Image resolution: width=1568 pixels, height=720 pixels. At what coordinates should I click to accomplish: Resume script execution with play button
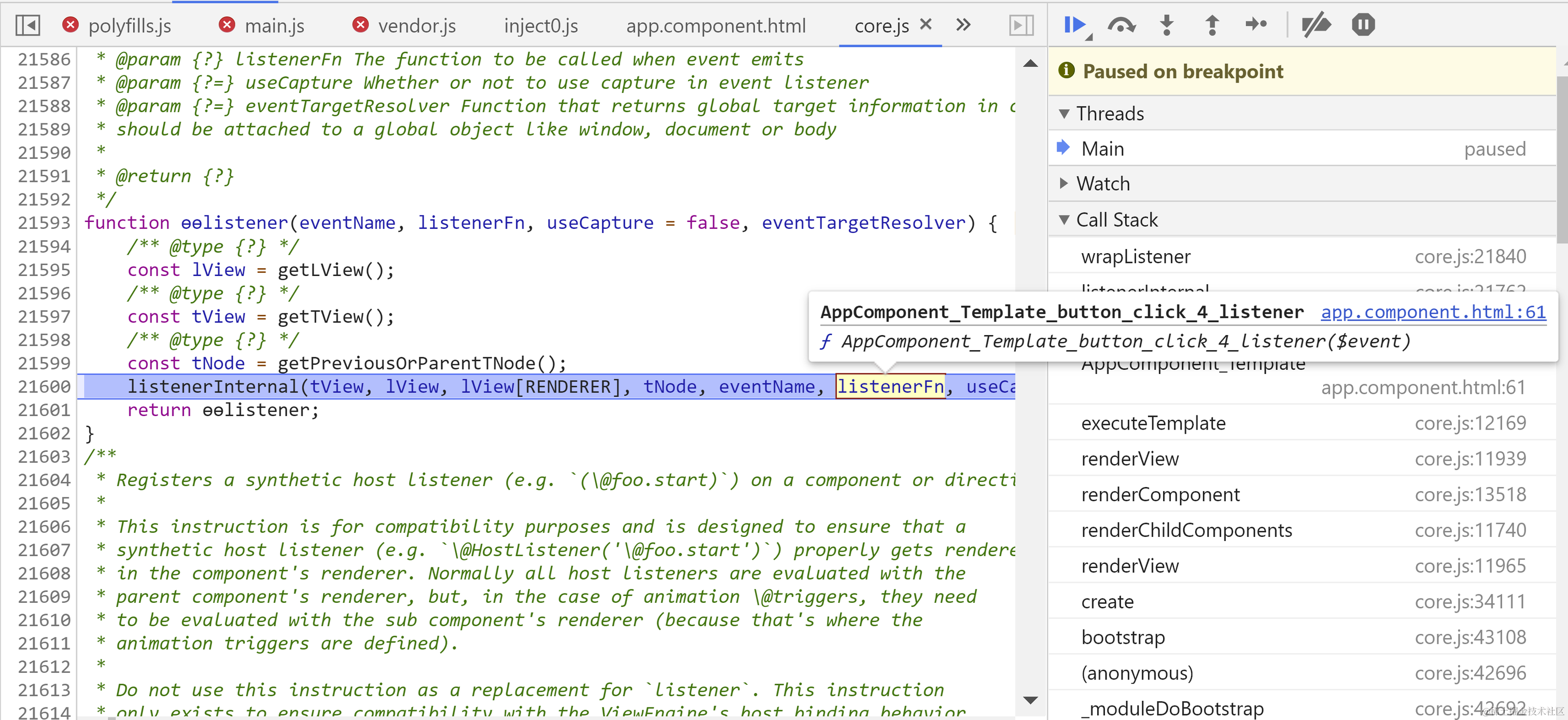pos(1074,25)
